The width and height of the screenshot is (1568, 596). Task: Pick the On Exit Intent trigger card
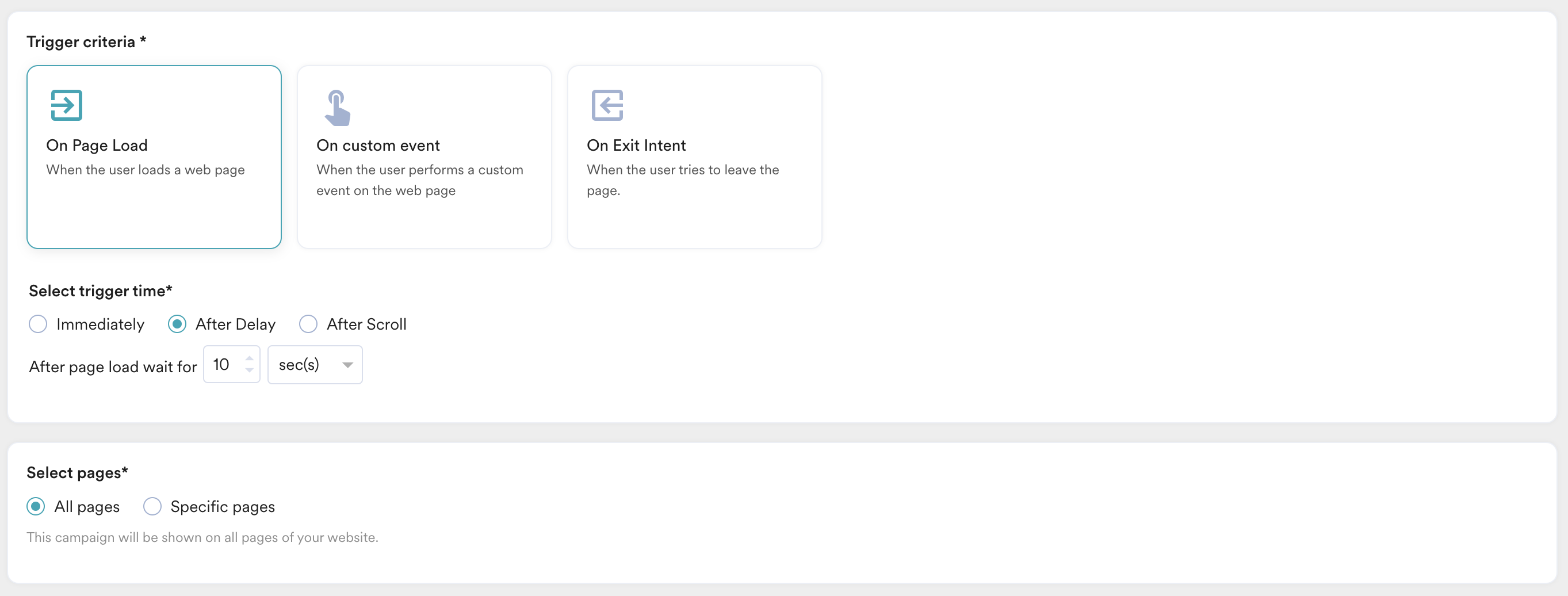(694, 157)
